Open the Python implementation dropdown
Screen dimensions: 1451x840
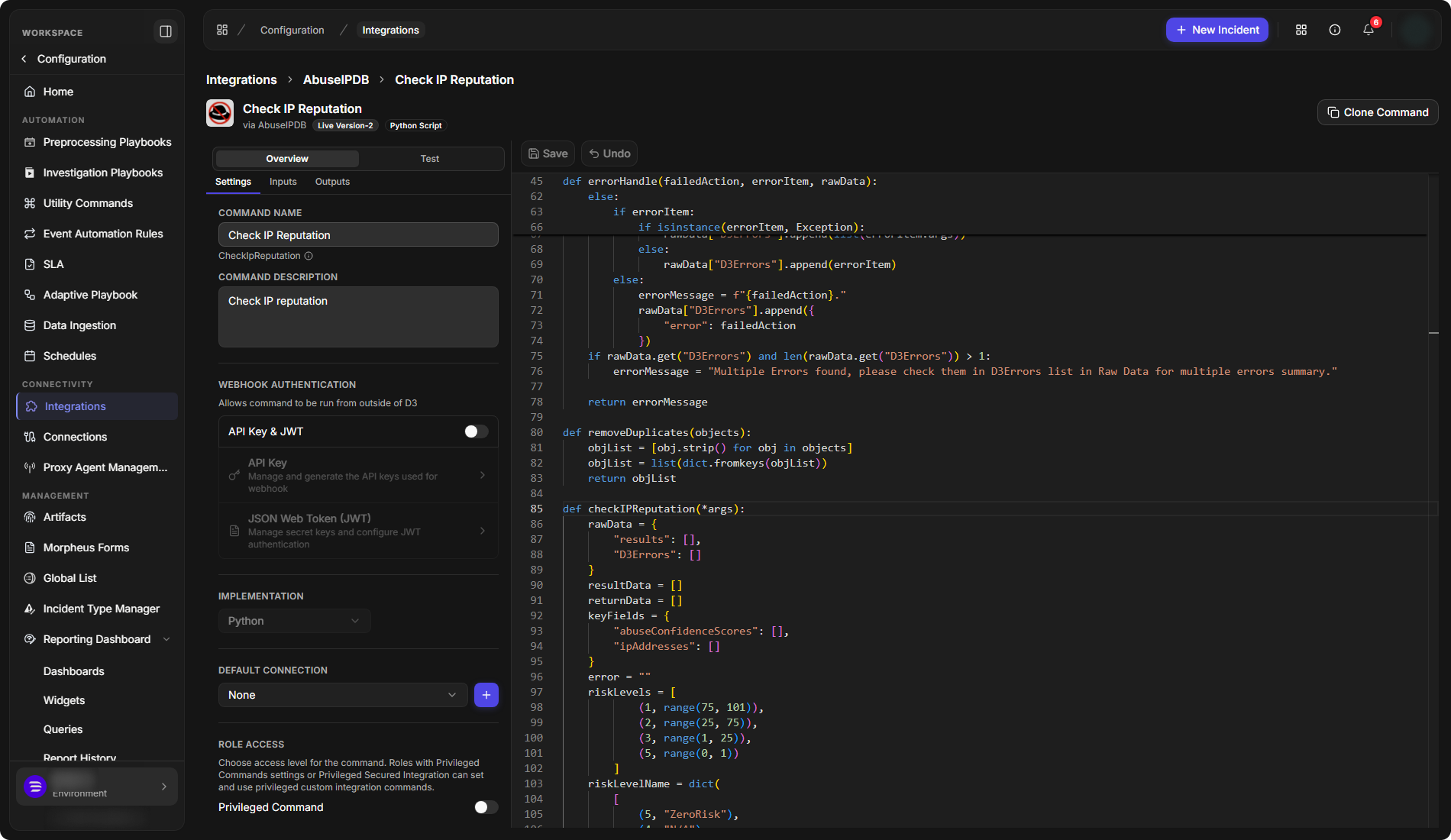(295, 621)
